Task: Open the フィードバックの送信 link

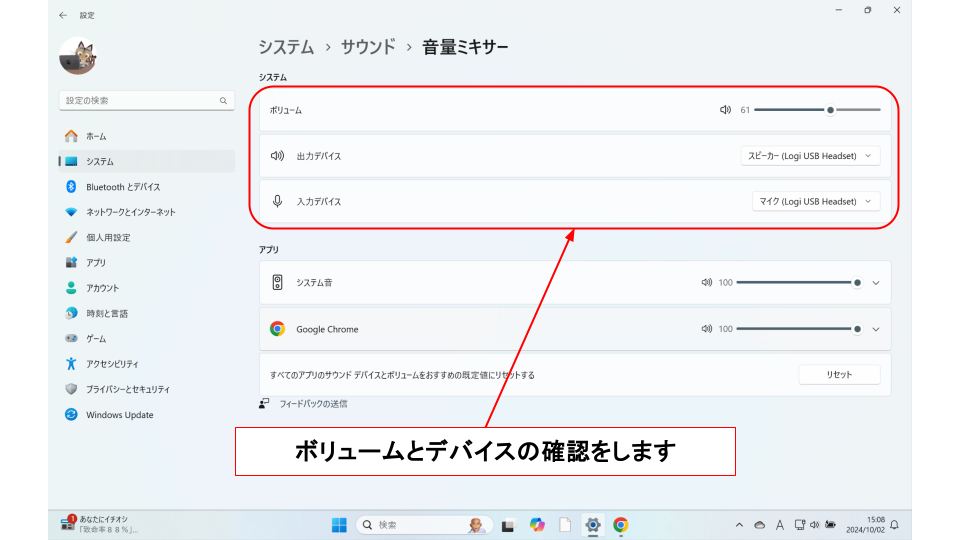Action: (312, 404)
